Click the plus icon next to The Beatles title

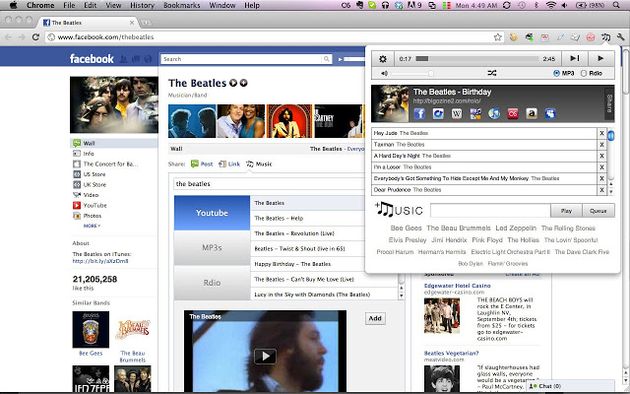pos(243,83)
